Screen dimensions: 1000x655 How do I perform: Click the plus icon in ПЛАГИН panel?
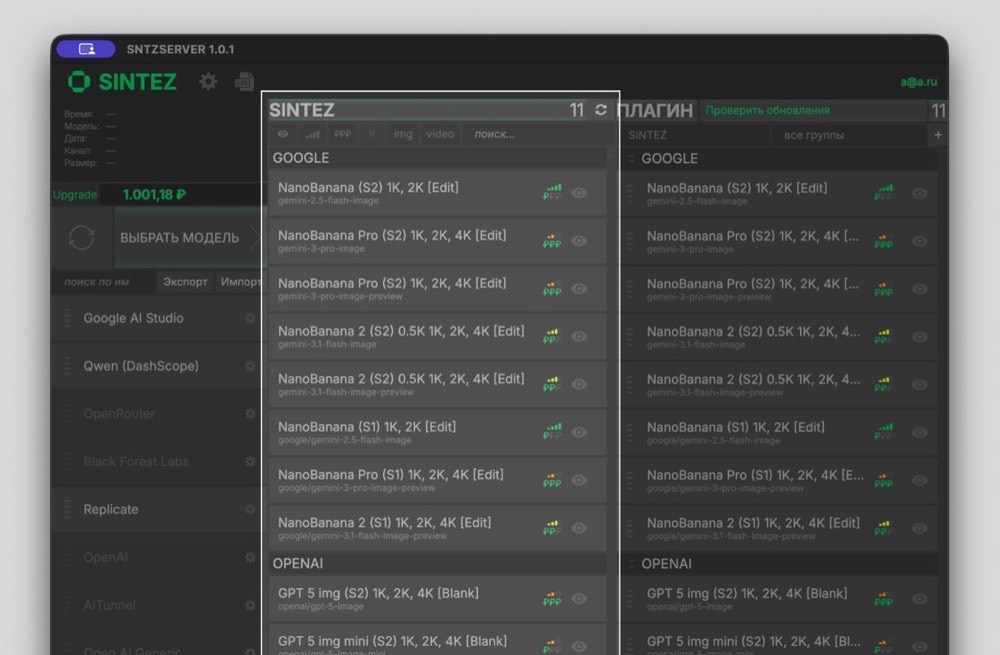(x=938, y=135)
